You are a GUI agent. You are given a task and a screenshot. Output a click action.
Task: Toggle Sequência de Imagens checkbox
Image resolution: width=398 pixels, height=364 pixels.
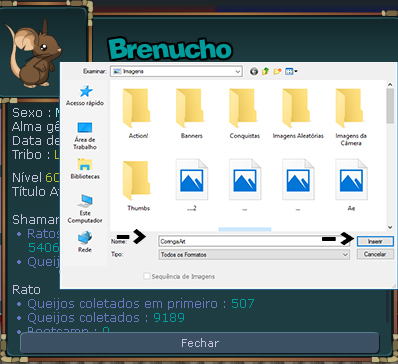point(147,276)
